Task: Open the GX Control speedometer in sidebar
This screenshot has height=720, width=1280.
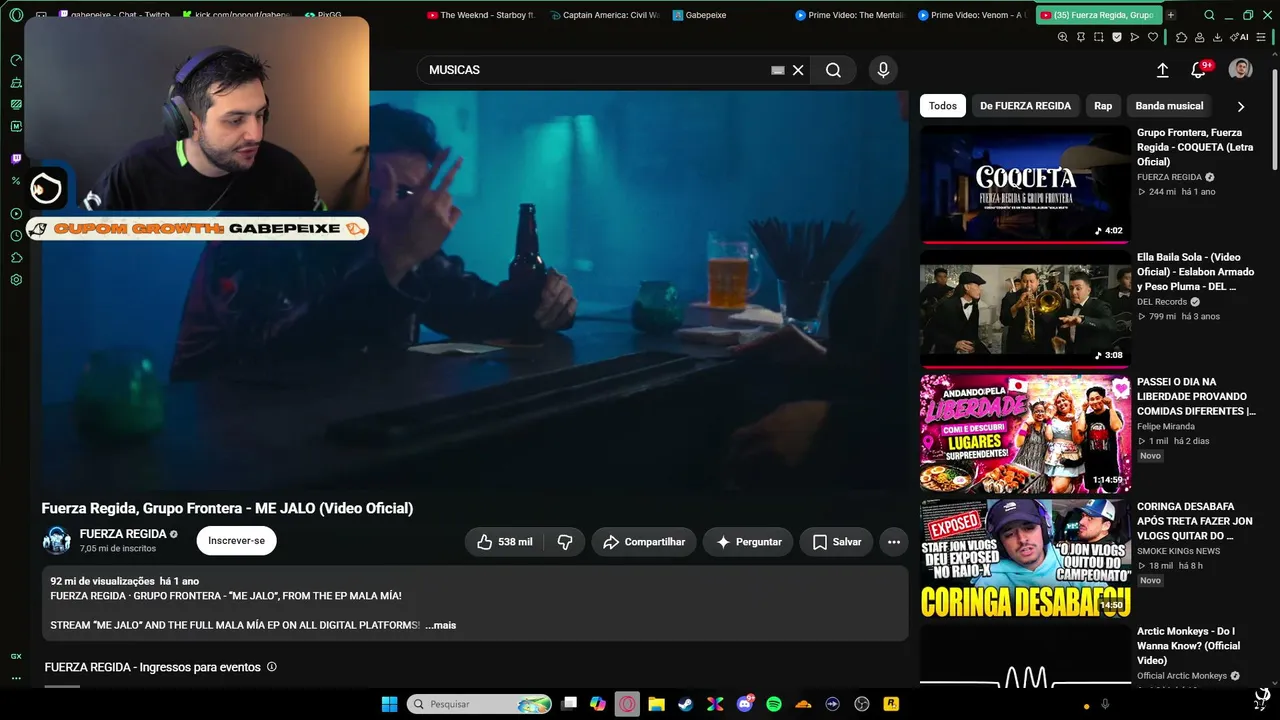Action: pyautogui.click(x=16, y=60)
